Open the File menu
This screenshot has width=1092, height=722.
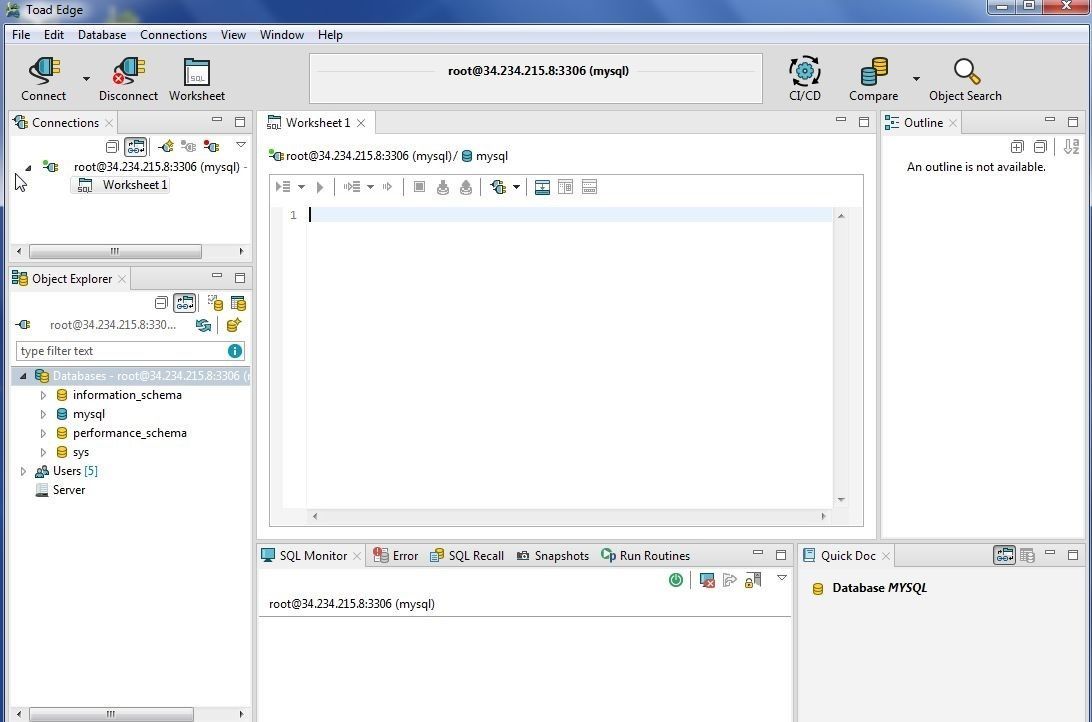(21, 35)
